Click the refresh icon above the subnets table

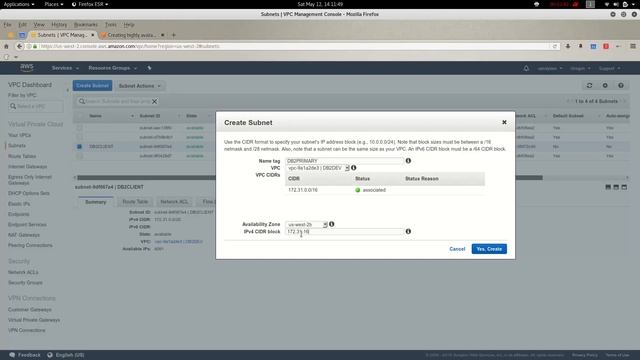pos(589,85)
